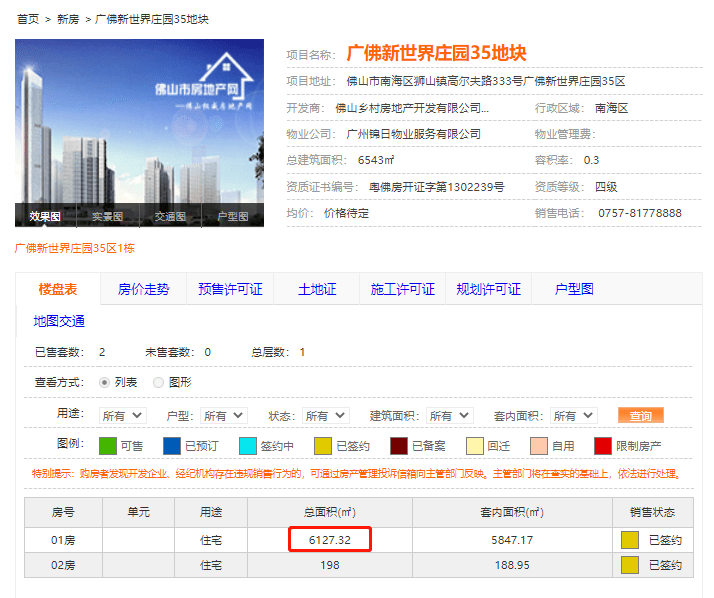Open the 施工许可证 tab

click(x=403, y=289)
